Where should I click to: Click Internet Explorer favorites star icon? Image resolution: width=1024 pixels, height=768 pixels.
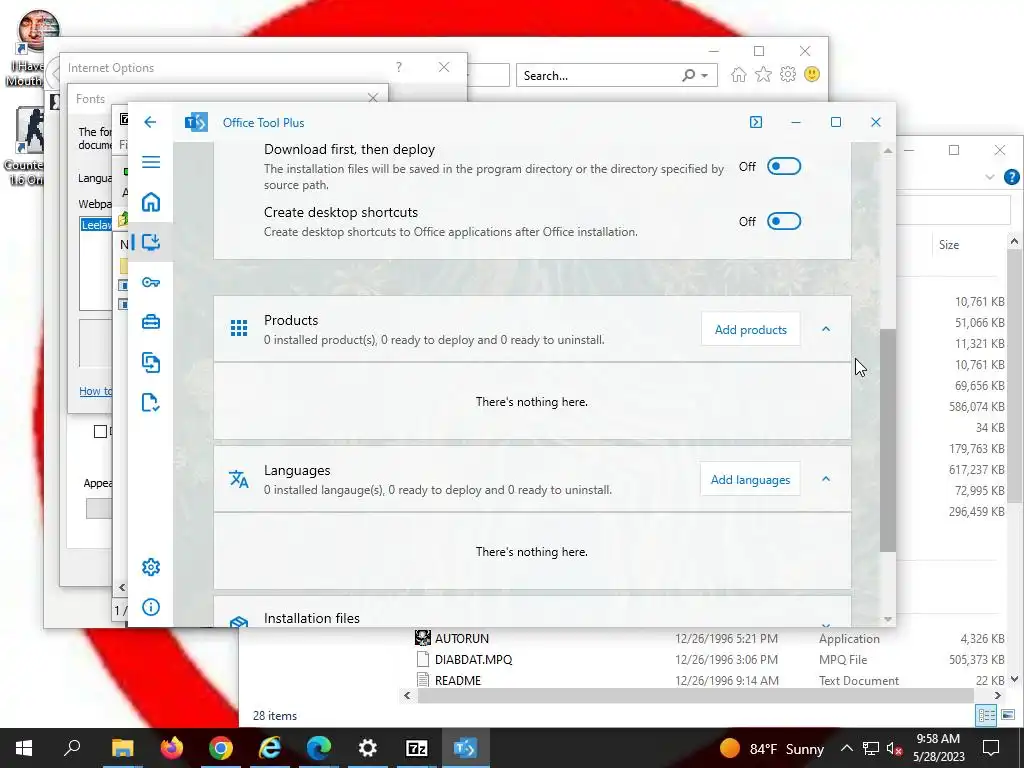[763, 74]
